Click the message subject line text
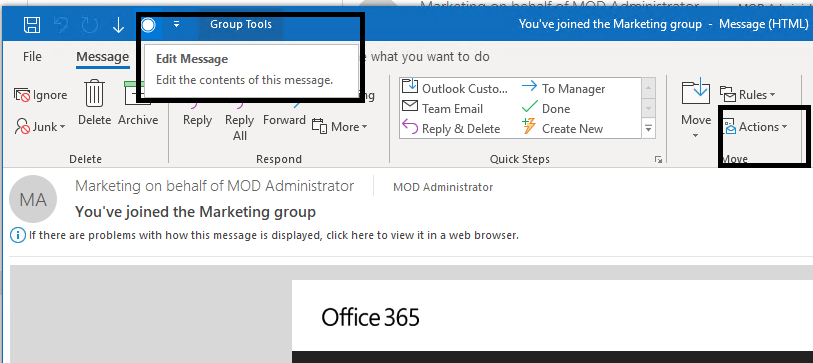 [x=195, y=212]
